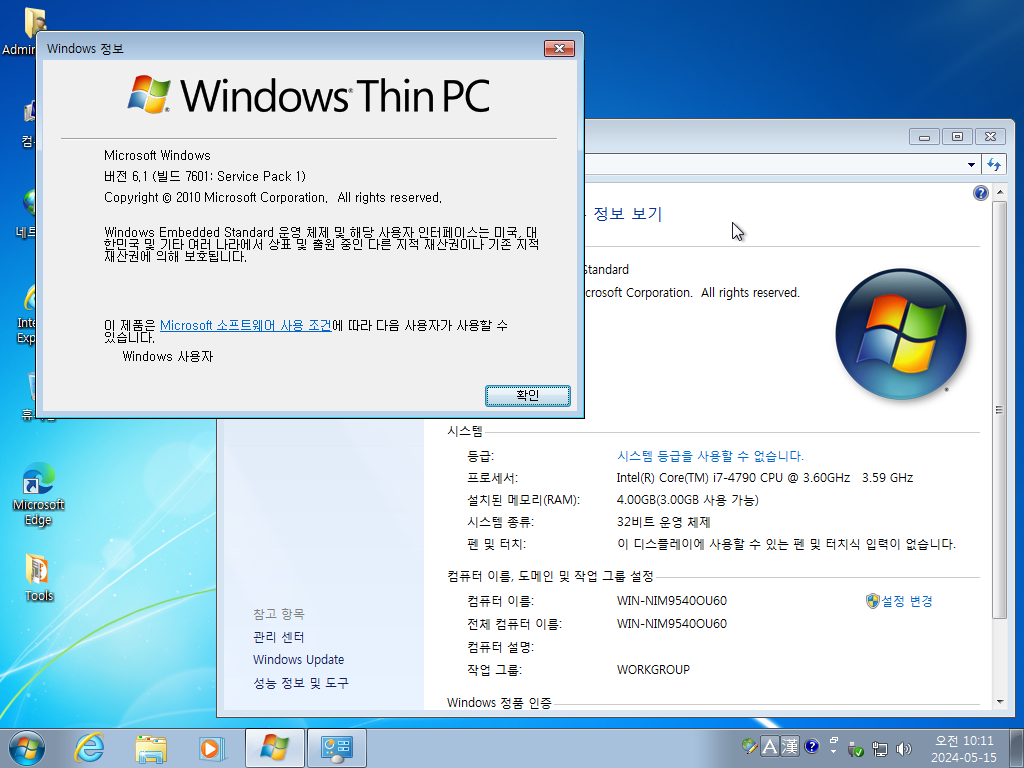Open Windows Update in the sidebar
The height and width of the screenshot is (768, 1024).
coord(298,660)
